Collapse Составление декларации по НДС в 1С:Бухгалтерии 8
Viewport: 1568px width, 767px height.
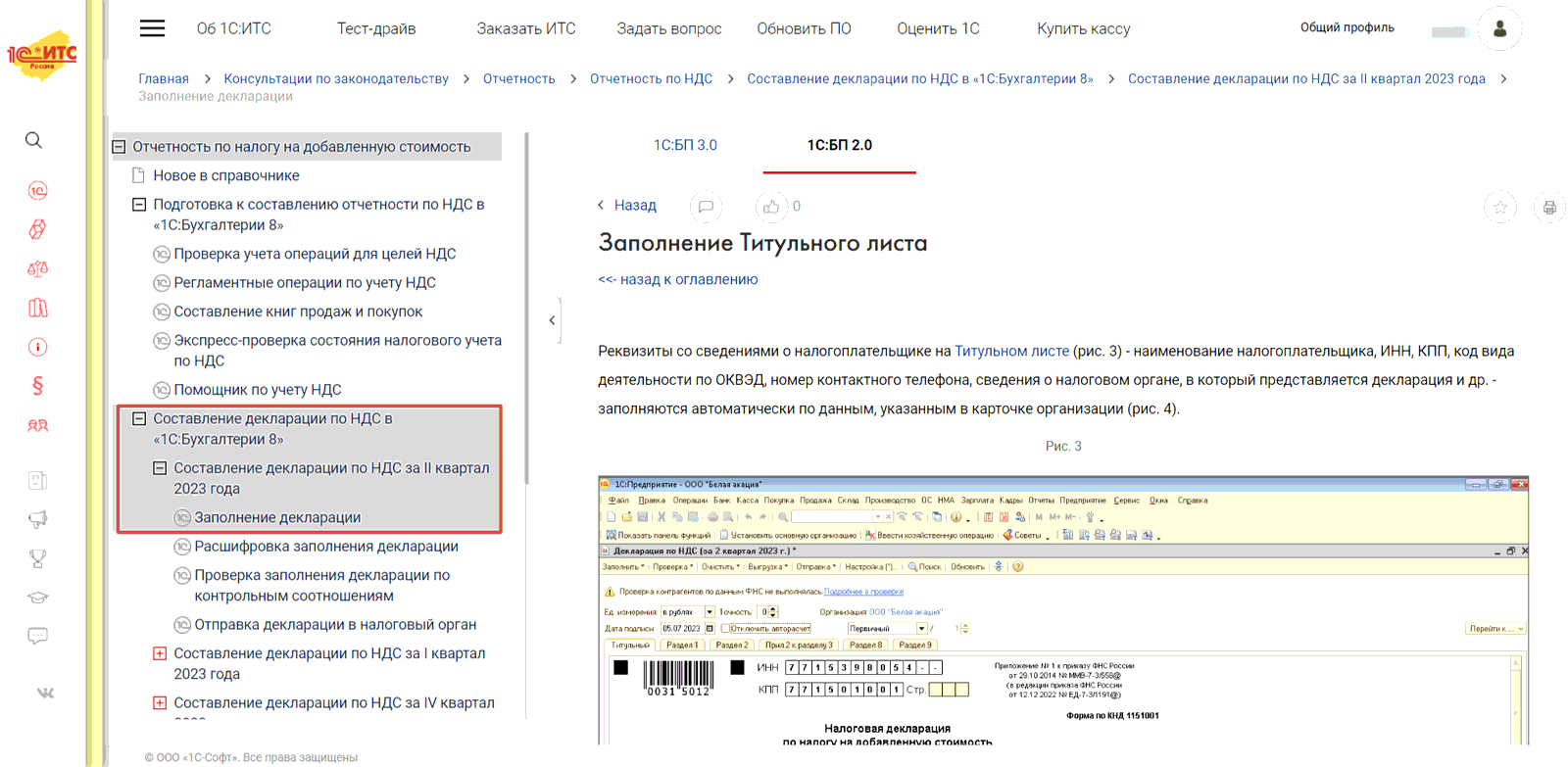point(139,418)
